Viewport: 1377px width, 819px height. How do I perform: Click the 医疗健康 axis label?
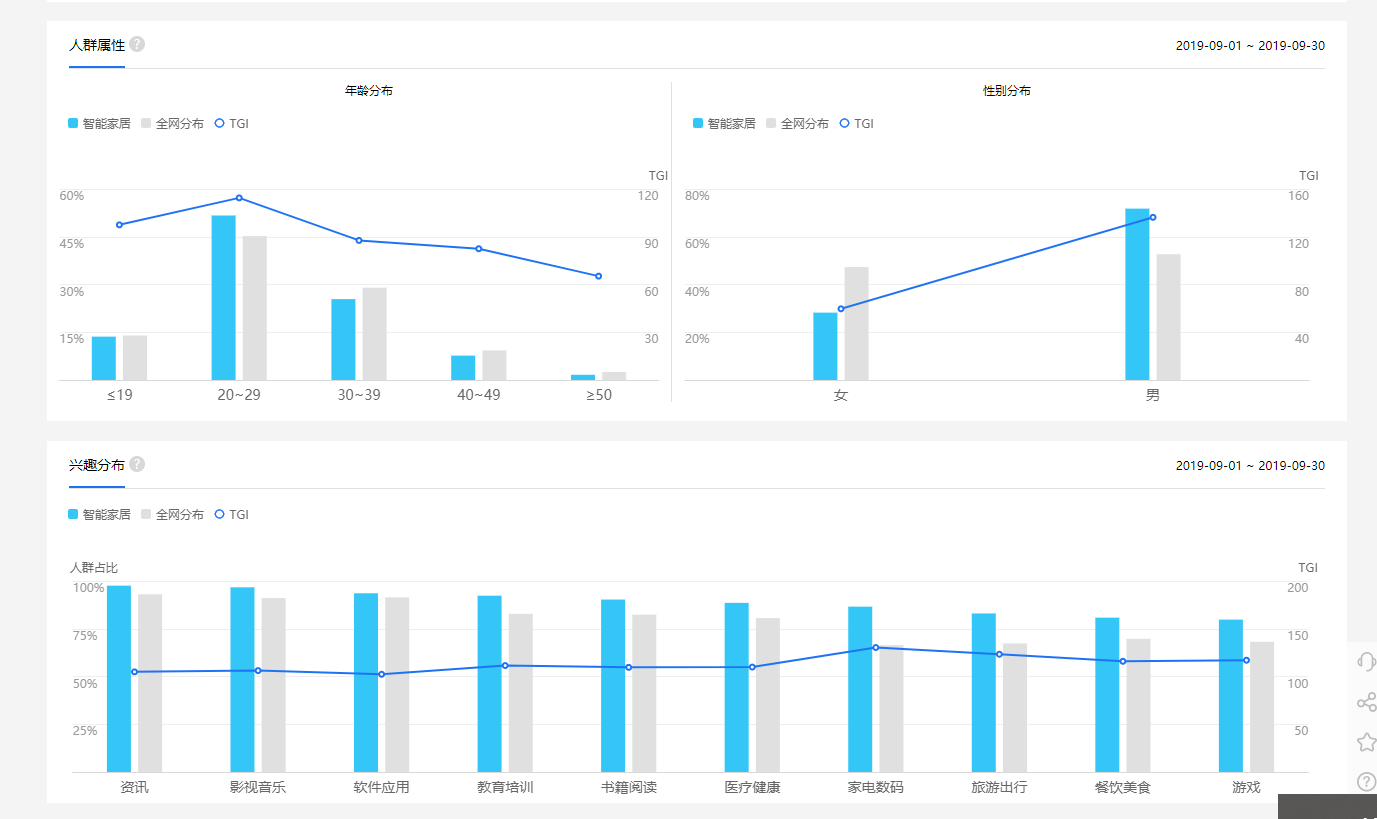click(752, 788)
